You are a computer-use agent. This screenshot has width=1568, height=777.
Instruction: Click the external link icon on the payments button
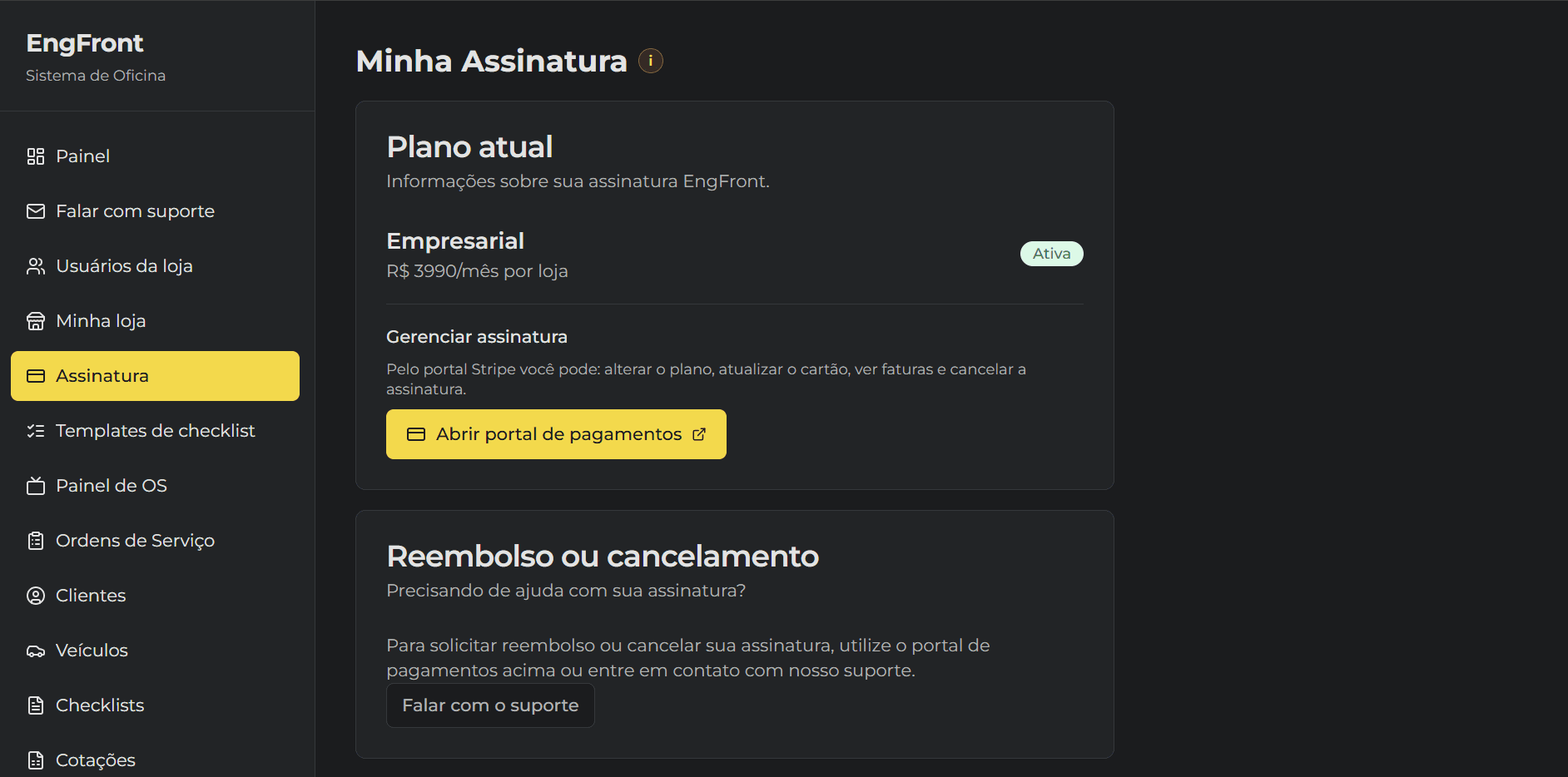click(698, 433)
